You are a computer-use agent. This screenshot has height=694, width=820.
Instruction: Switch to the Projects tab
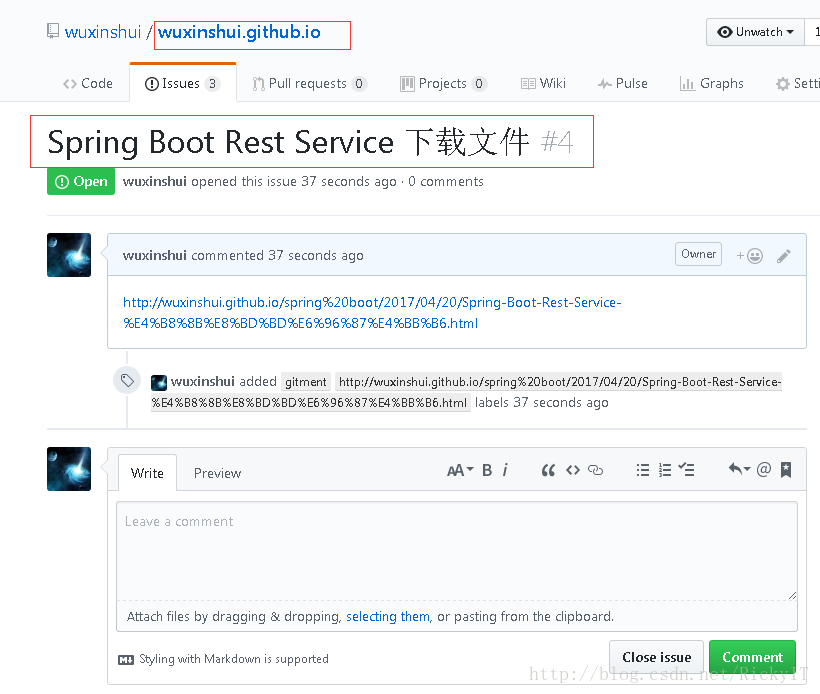pyautogui.click(x=443, y=84)
